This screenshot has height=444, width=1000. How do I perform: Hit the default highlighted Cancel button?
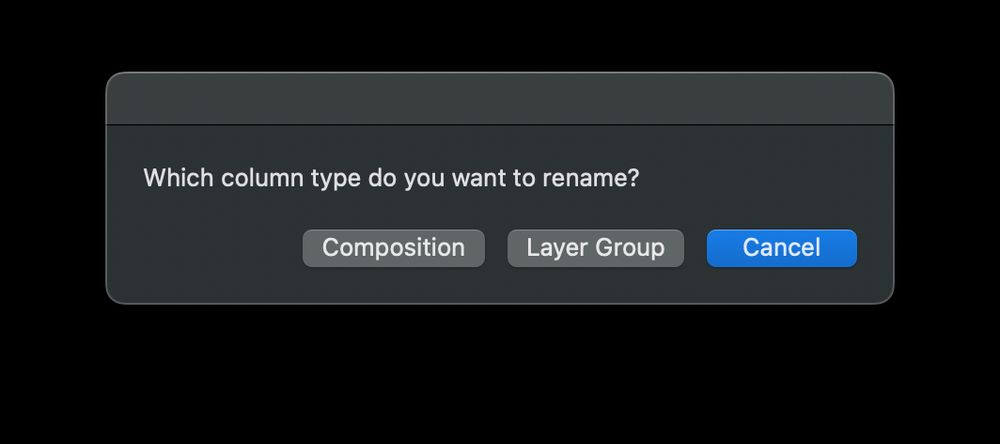pos(781,248)
